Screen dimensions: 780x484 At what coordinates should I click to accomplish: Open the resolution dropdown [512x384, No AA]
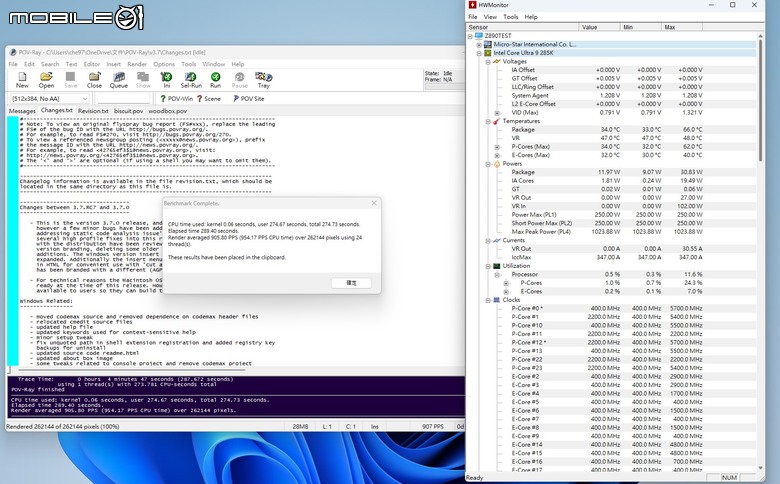pos(50,98)
